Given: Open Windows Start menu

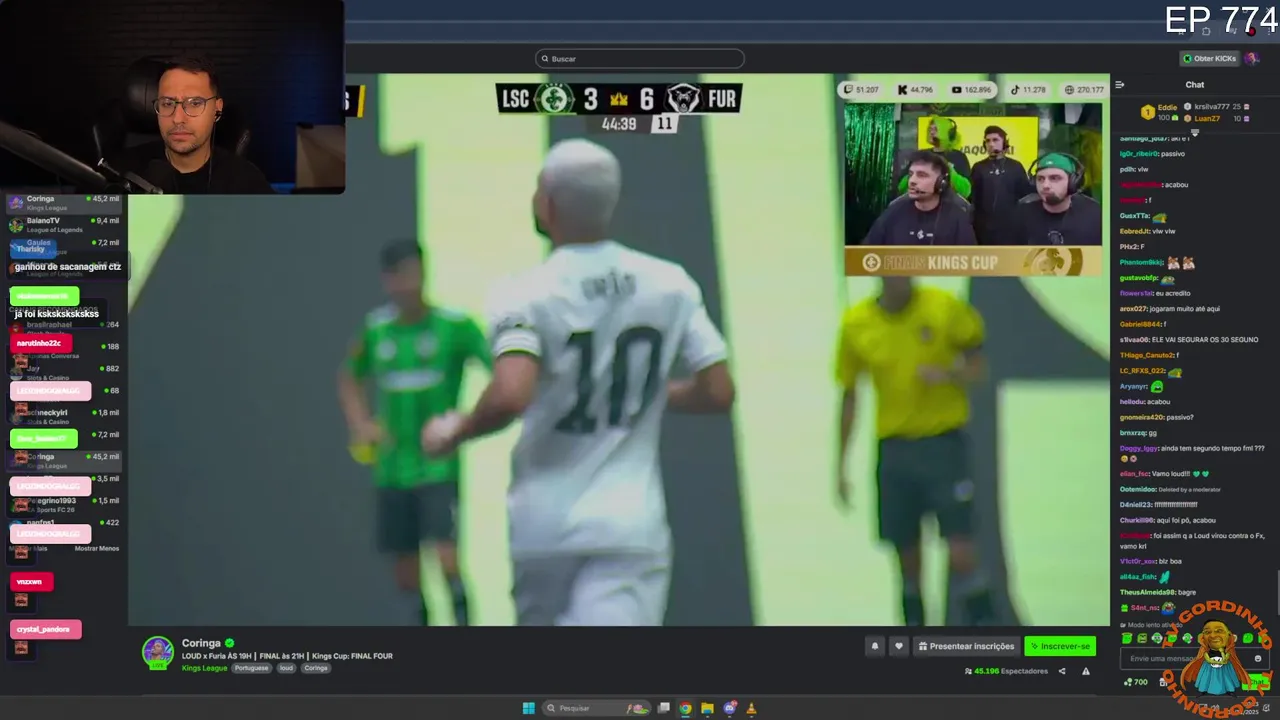Looking at the screenshot, I should [528, 708].
